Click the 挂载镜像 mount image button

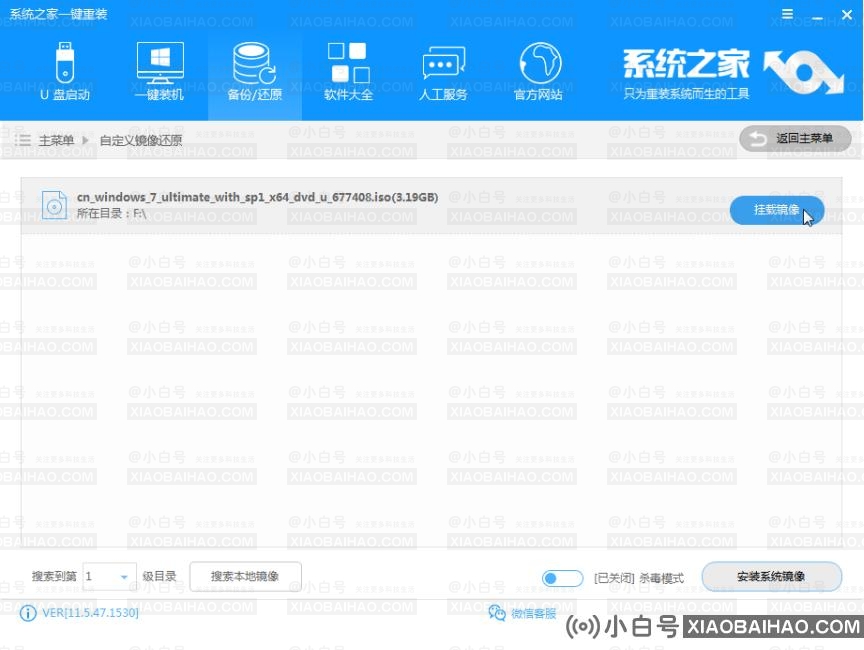(x=777, y=210)
